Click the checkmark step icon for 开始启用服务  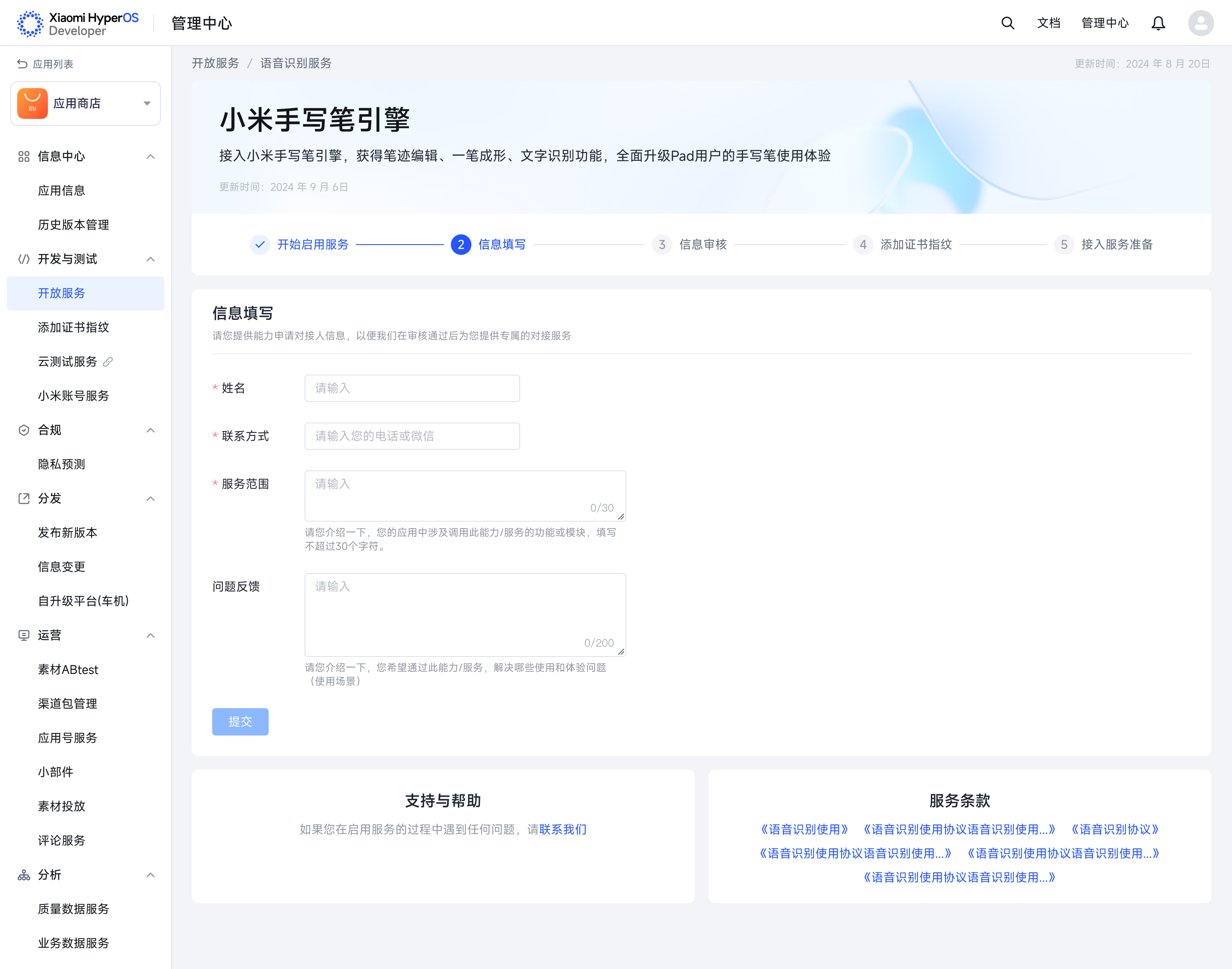point(260,245)
